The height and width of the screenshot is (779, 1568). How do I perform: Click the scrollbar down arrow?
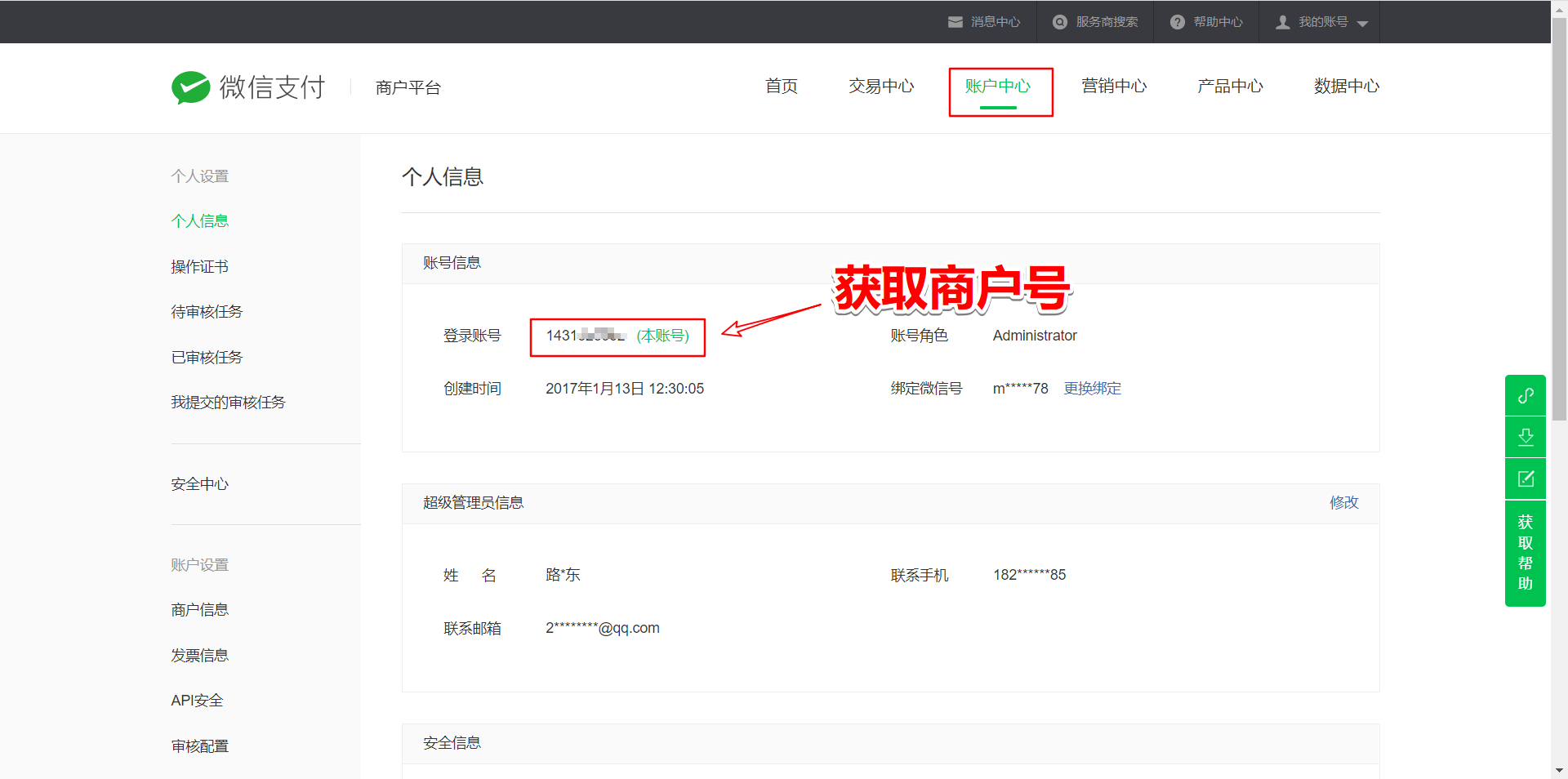point(1559,770)
